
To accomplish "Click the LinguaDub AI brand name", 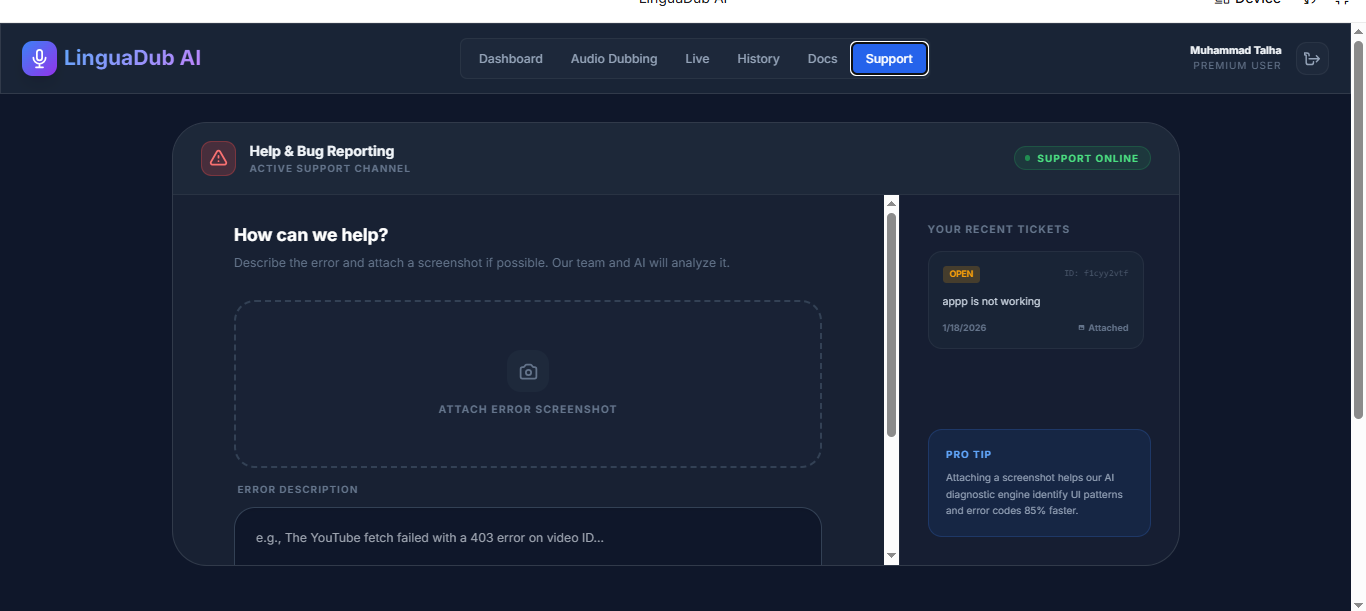I will pos(133,58).
